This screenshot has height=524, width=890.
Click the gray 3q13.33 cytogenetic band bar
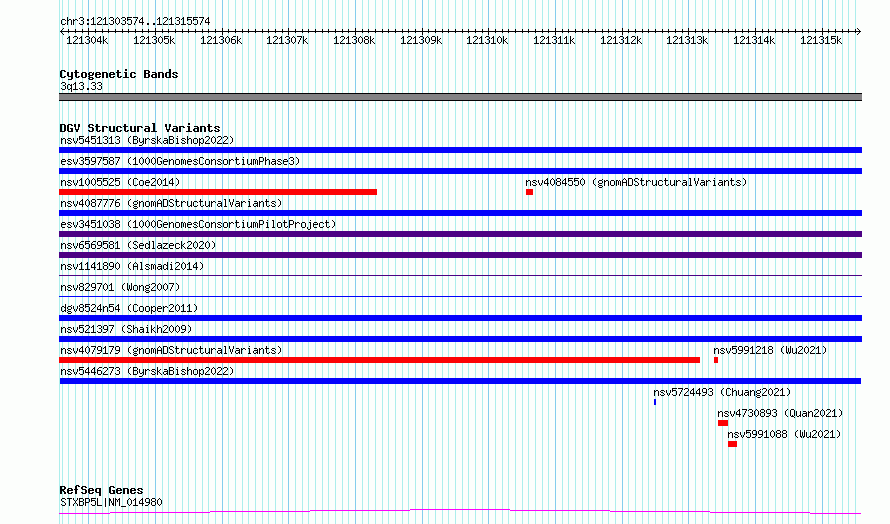tap(460, 97)
